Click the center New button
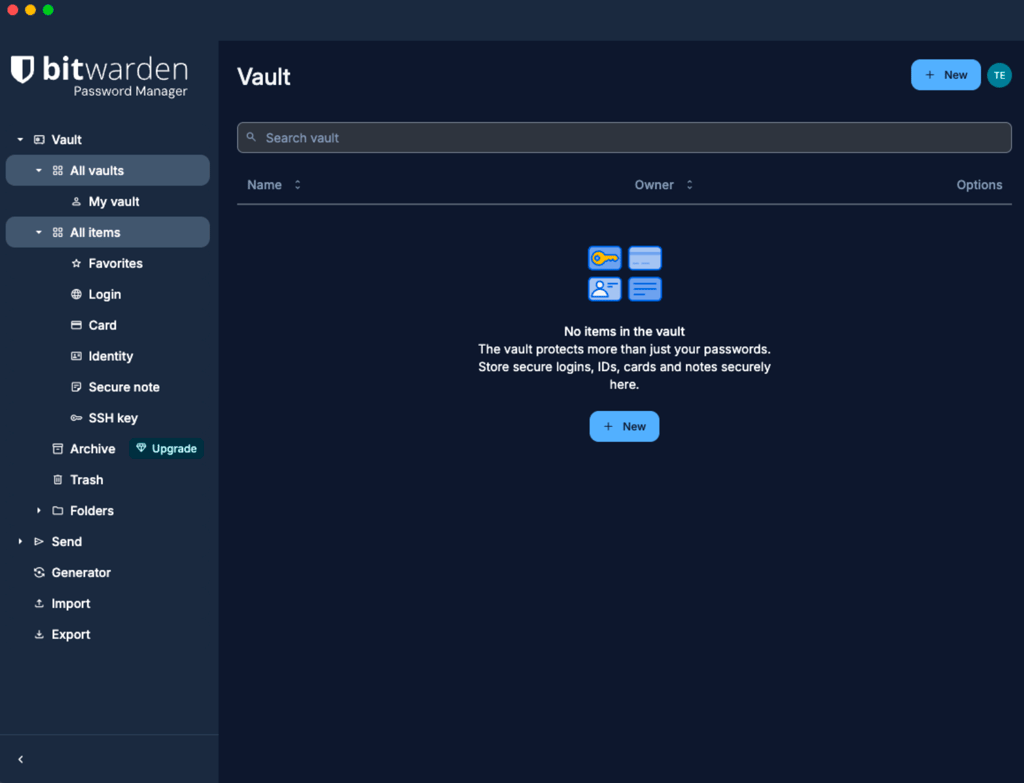 click(x=624, y=426)
